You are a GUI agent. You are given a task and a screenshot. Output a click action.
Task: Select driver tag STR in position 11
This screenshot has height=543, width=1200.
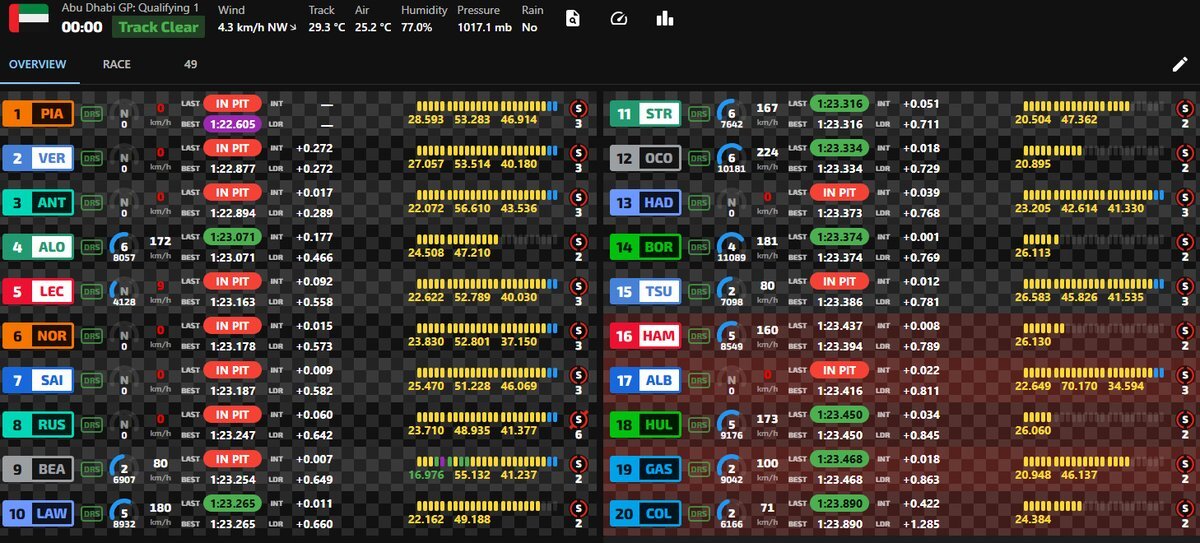coord(645,113)
